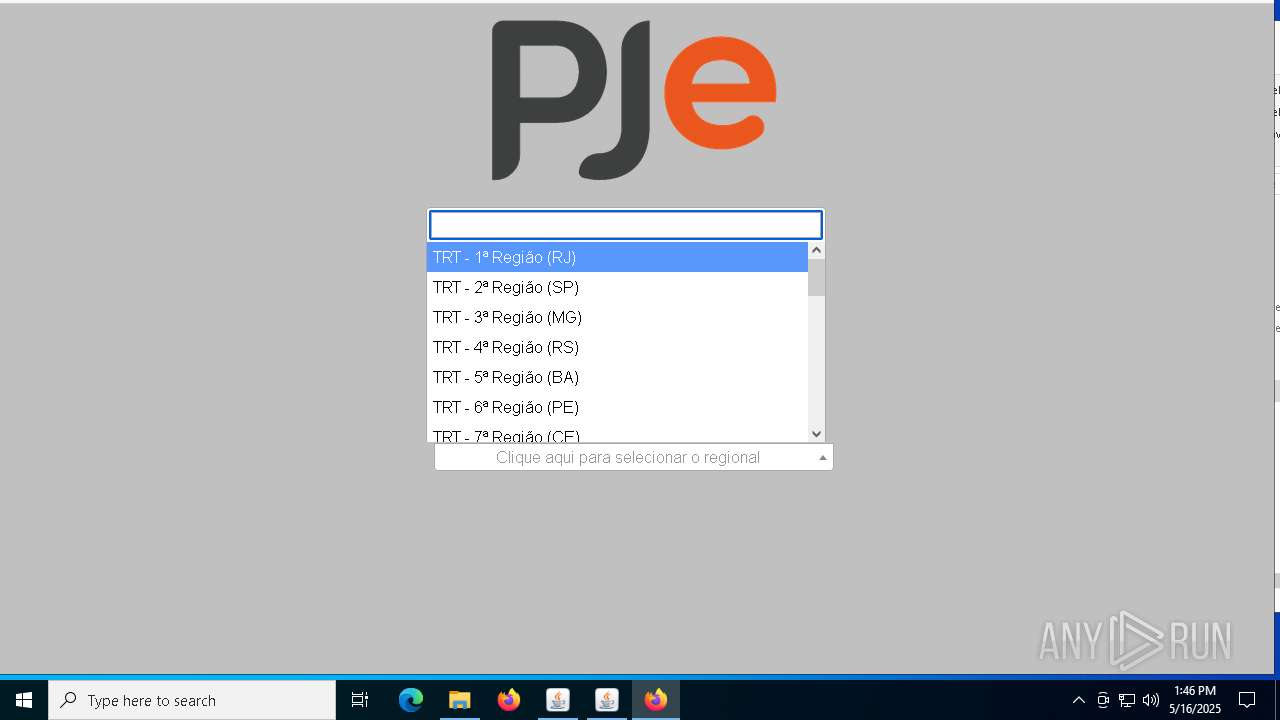Switch to the first Java app in taskbar
Image resolution: width=1280 pixels, height=720 pixels.
[558, 700]
